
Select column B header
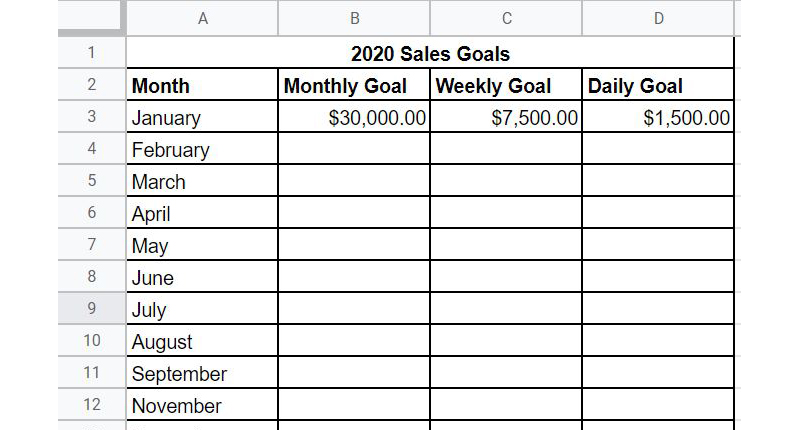pos(354,17)
